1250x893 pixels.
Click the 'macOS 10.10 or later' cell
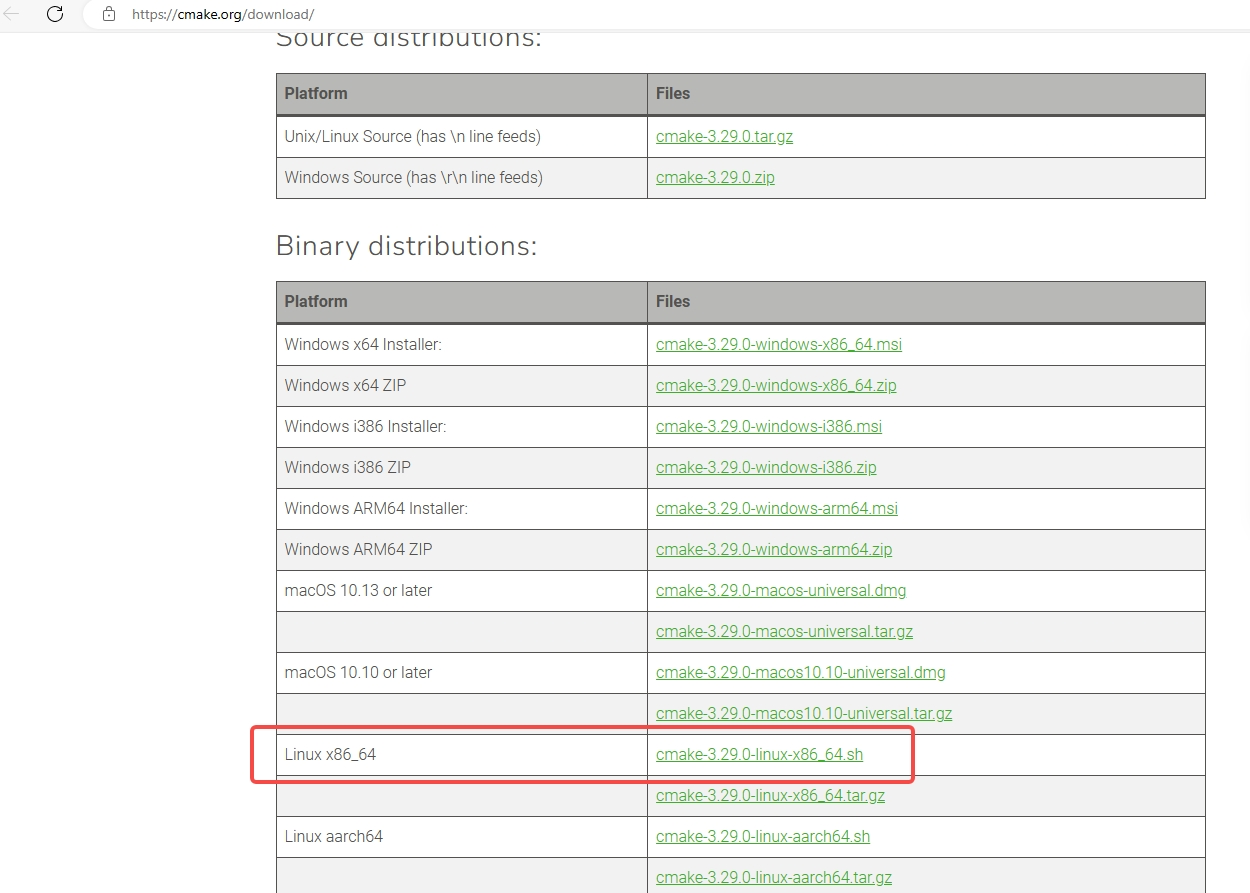[462, 672]
